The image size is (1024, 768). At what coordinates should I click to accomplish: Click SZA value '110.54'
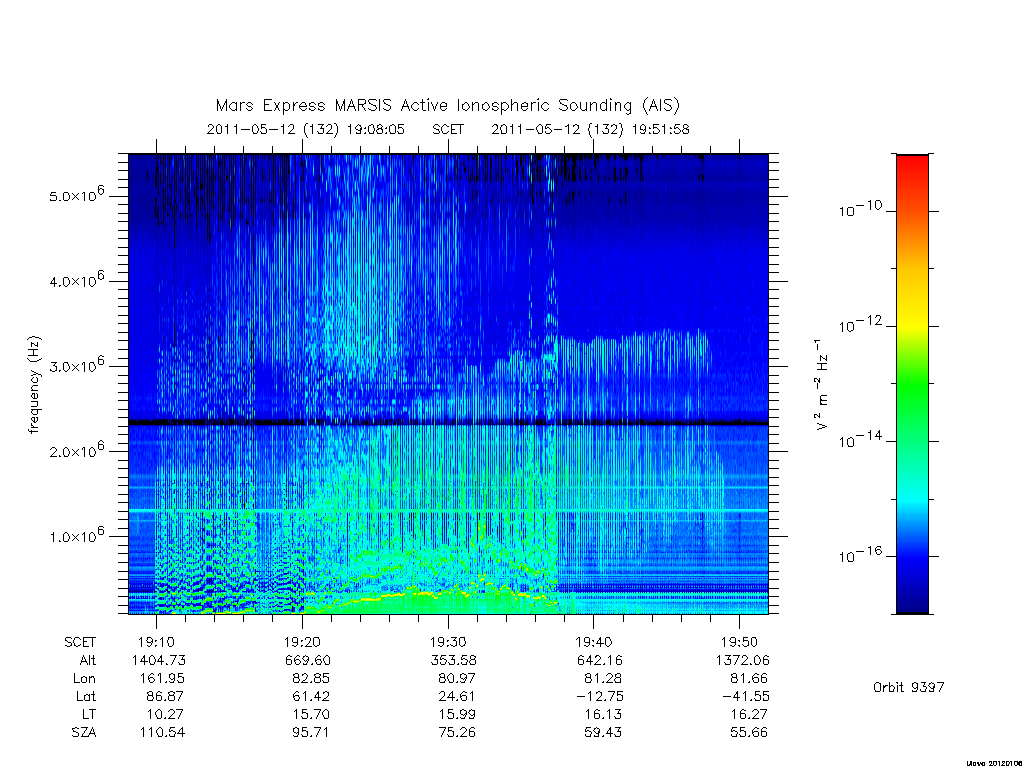[x=162, y=733]
